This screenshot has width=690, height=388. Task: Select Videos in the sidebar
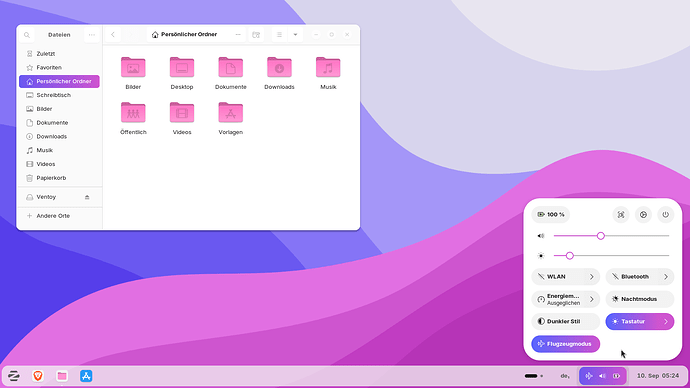click(59, 164)
